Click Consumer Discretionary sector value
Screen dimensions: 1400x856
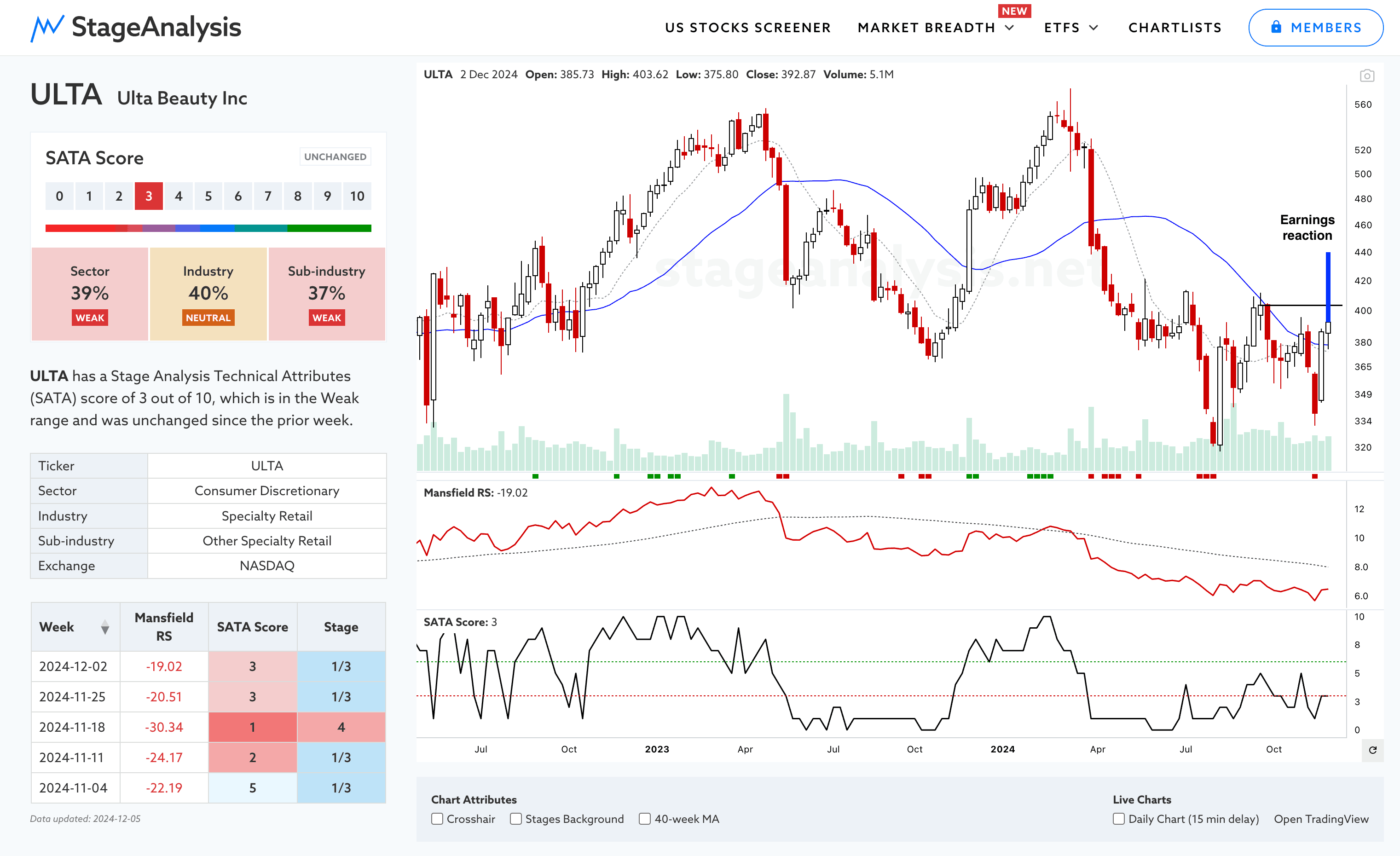266,491
